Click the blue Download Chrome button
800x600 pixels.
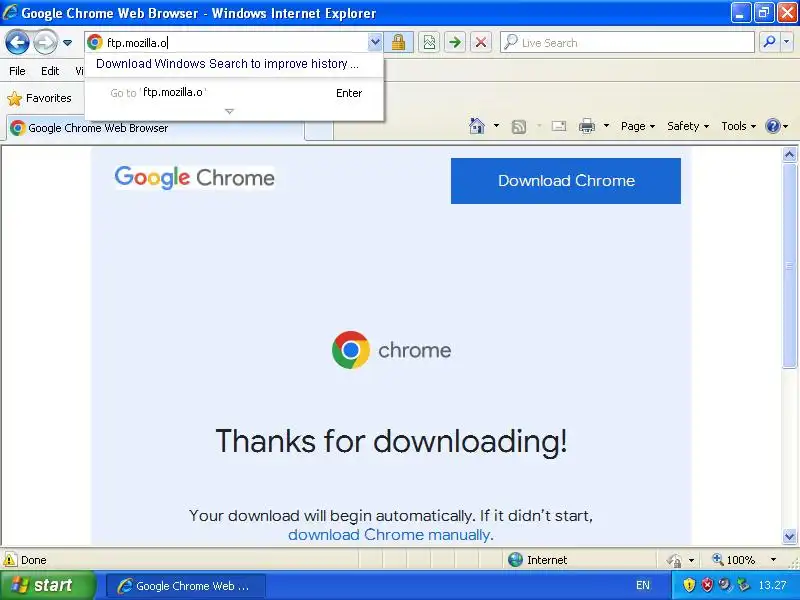pyautogui.click(x=566, y=181)
